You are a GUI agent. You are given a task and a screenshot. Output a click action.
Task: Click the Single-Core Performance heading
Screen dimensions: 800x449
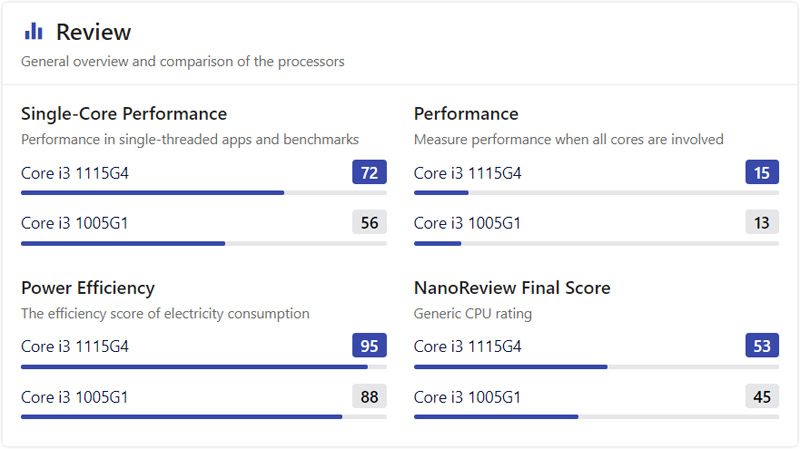coord(124,114)
